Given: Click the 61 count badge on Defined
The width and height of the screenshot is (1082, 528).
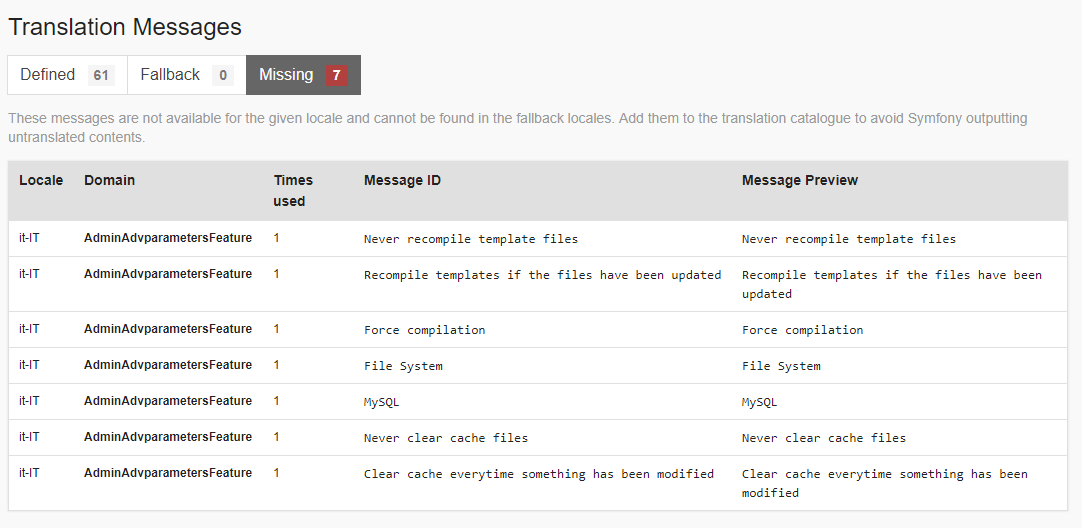Looking at the screenshot, I should click(100, 75).
